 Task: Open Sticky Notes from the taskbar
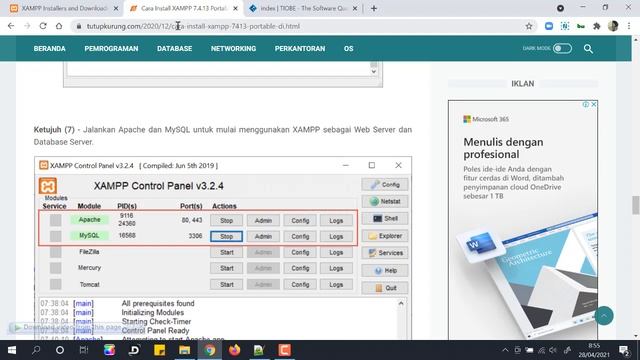(159, 350)
